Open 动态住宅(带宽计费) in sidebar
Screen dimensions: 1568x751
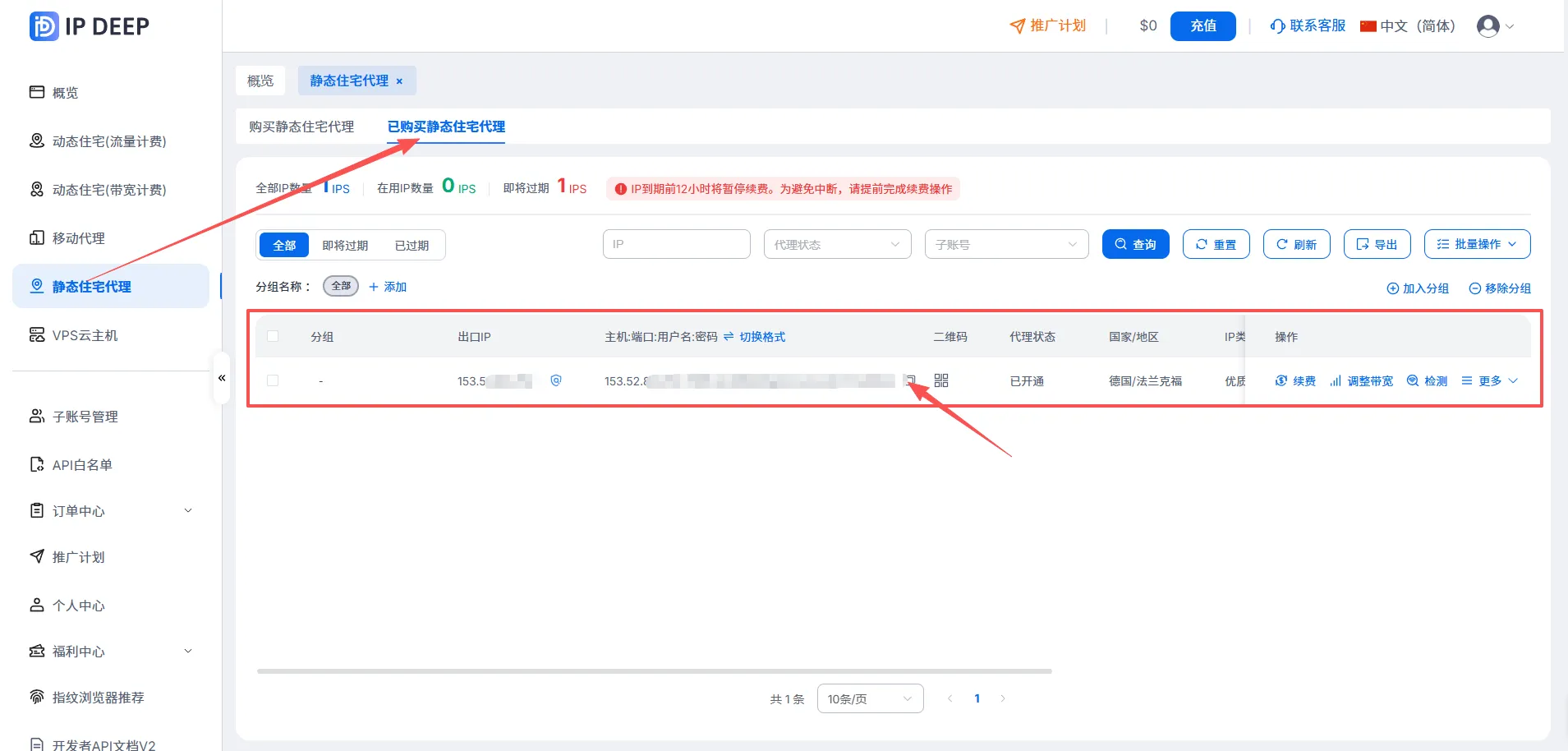click(98, 190)
